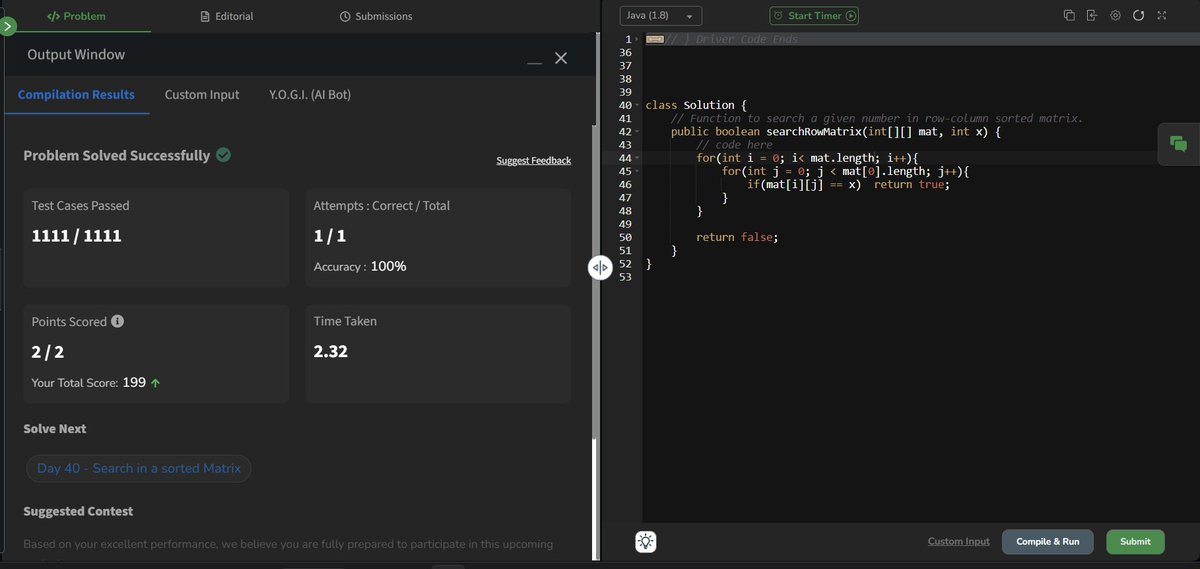
Task: Click the collapsed code marker box on line 1
Action: [x=655, y=39]
